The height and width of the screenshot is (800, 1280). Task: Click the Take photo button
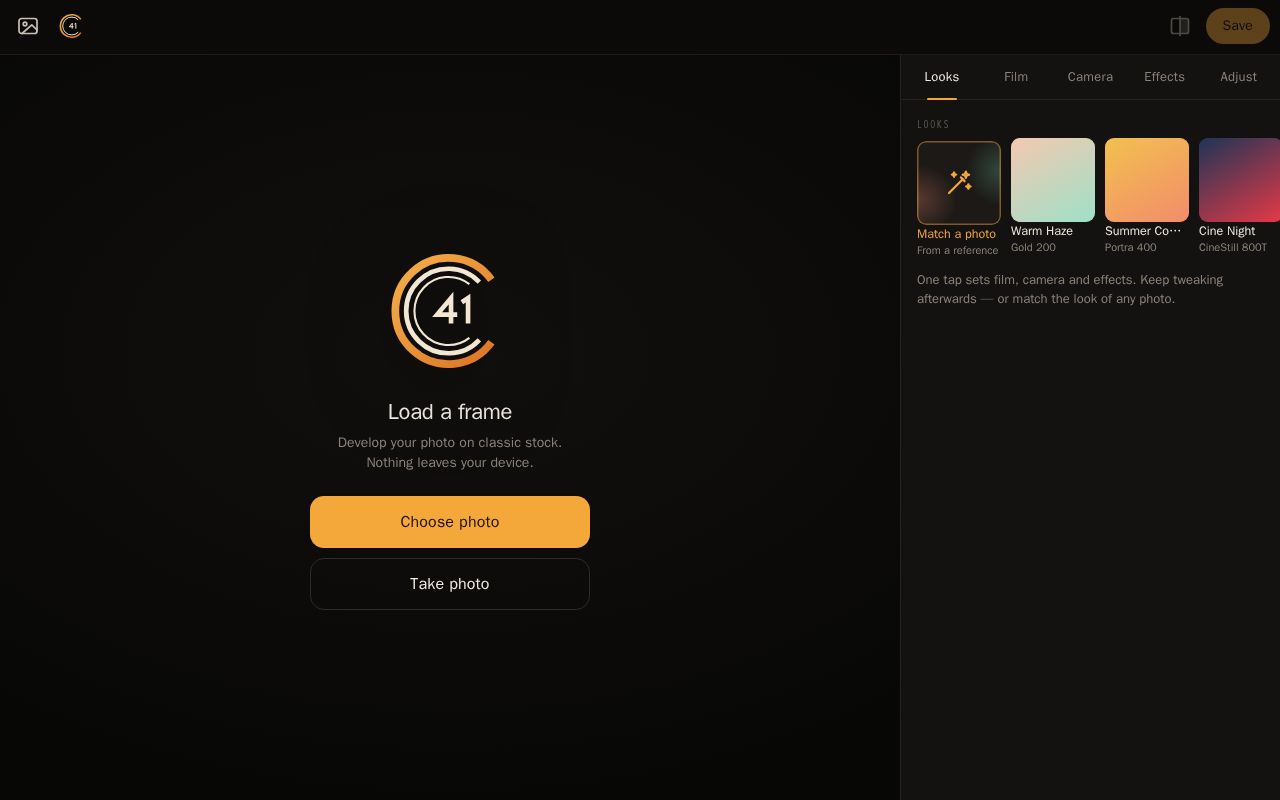450,584
